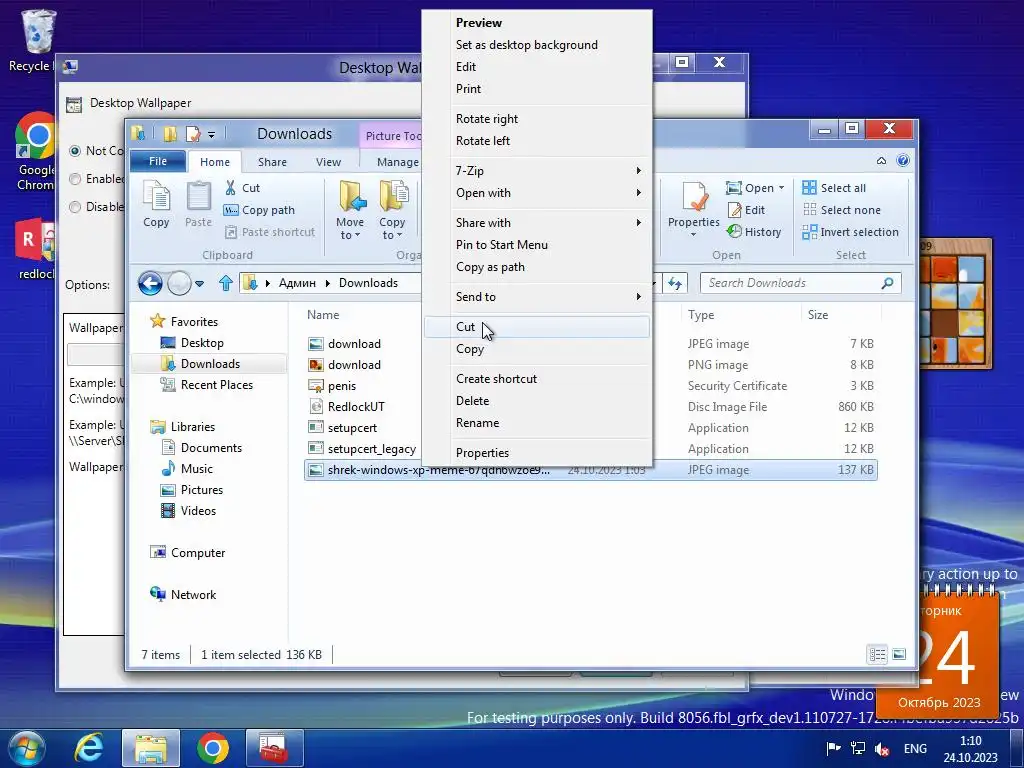
Task: Expand the Send to submenu
Action: (537, 297)
